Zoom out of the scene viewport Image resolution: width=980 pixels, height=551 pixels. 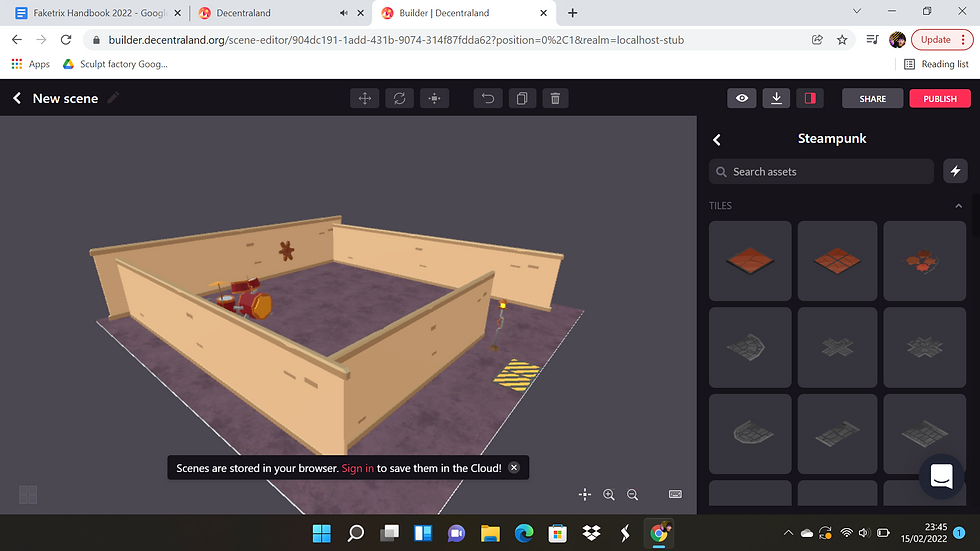[632, 494]
